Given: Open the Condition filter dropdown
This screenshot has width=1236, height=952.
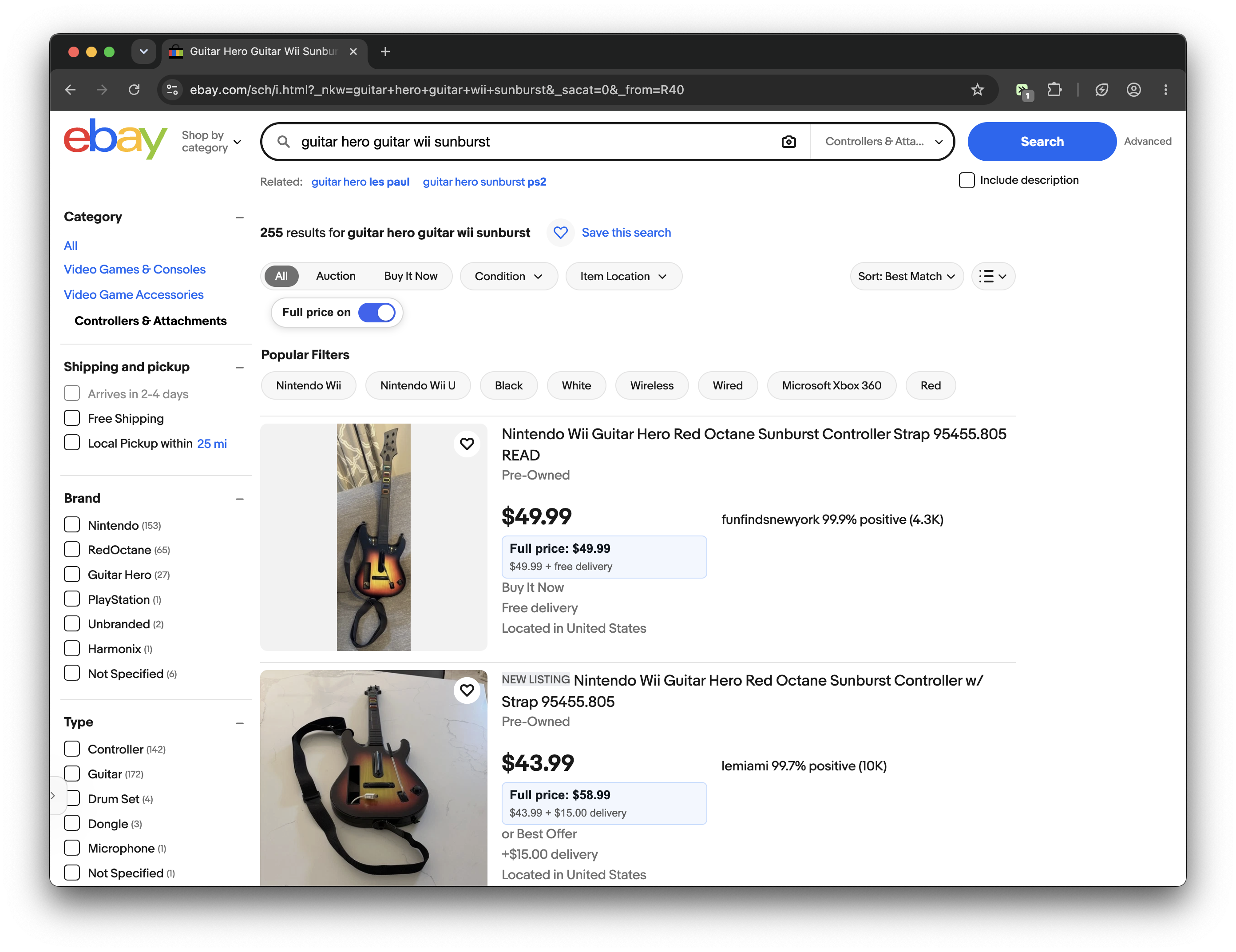Looking at the screenshot, I should tap(509, 276).
